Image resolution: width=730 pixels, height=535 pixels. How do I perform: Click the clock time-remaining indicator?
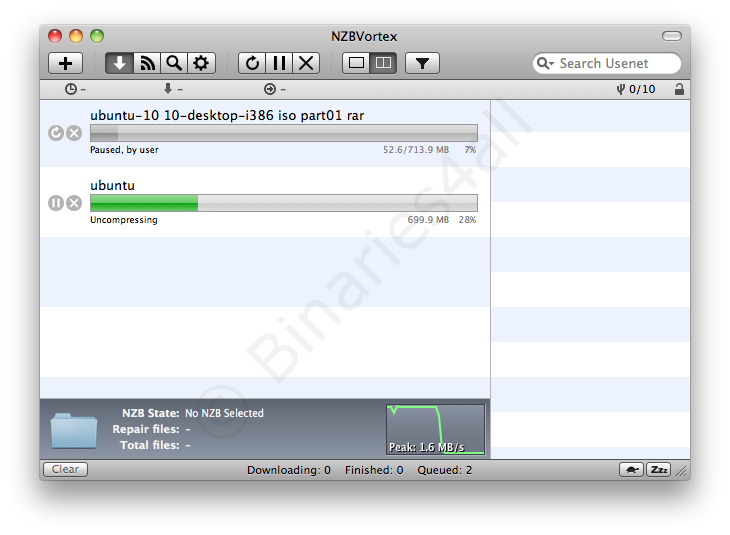click(x=71, y=89)
